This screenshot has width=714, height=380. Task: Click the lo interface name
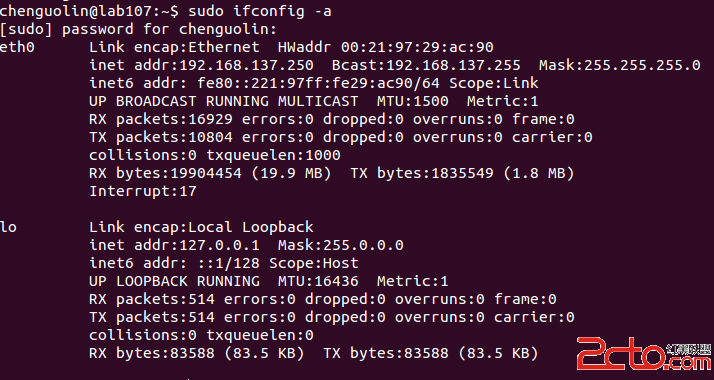[8, 227]
